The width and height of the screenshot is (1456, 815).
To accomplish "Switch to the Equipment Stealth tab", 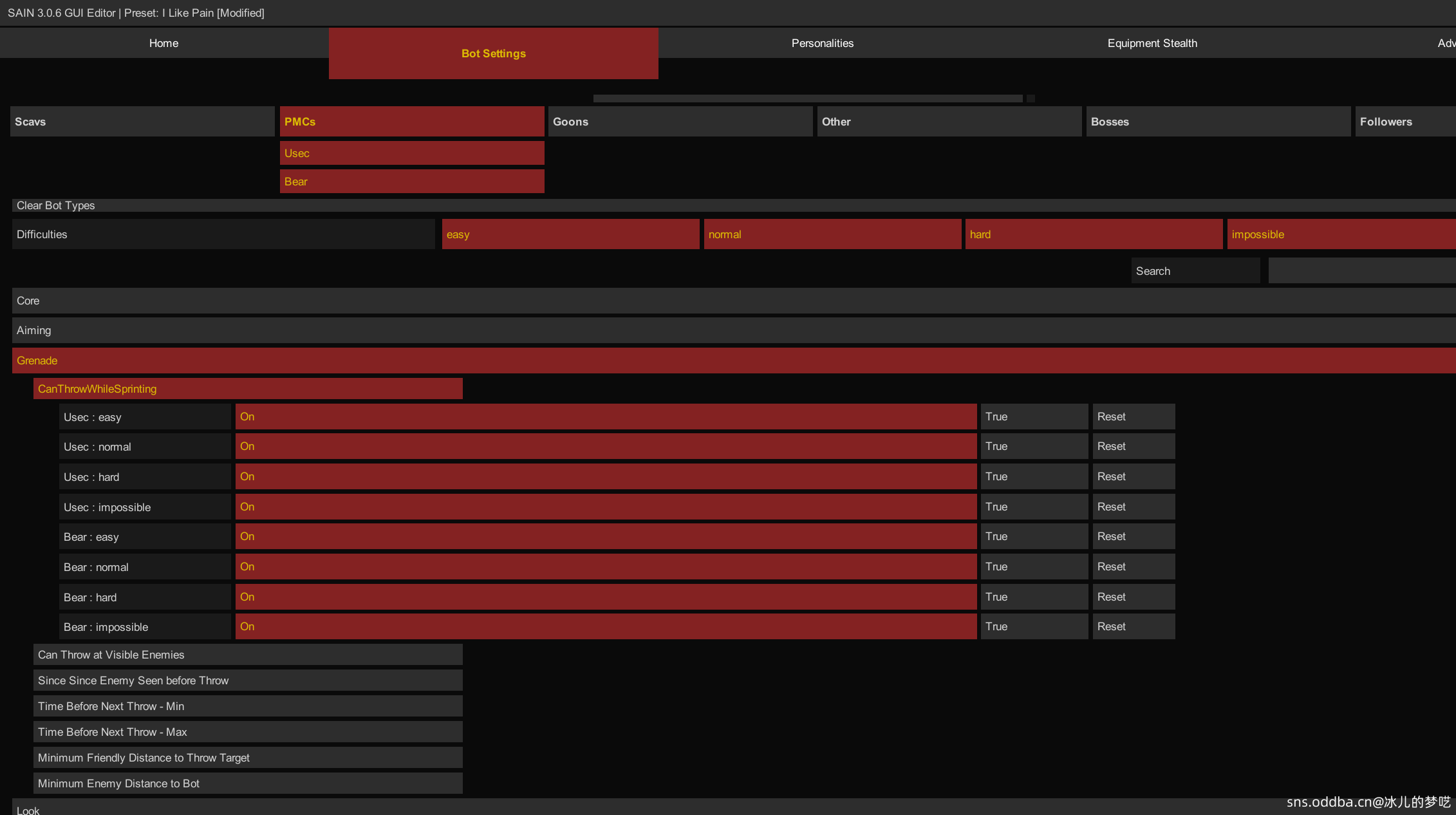I will [x=1152, y=43].
